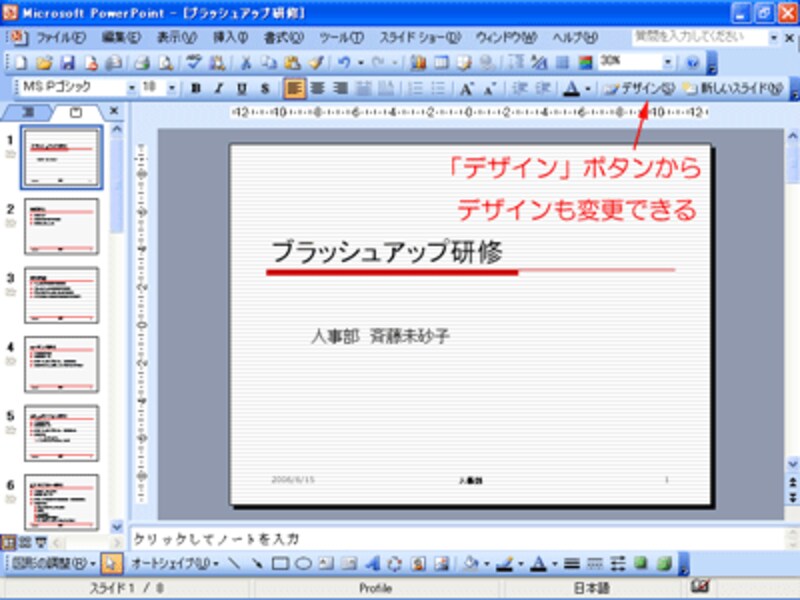The image size is (800, 600).
Task: Toggle the Select Objects pointer tool
Action: coord(111,563)
